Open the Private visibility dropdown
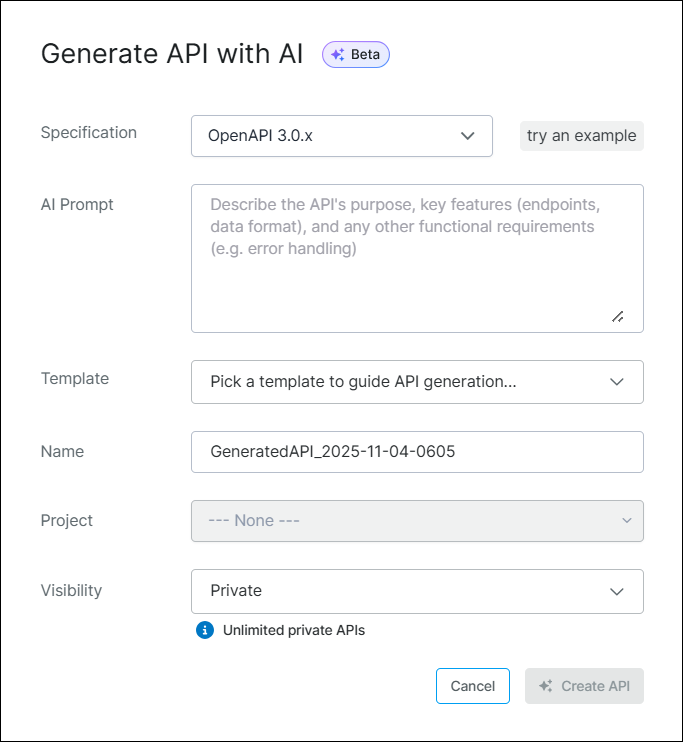 [400, 591]
